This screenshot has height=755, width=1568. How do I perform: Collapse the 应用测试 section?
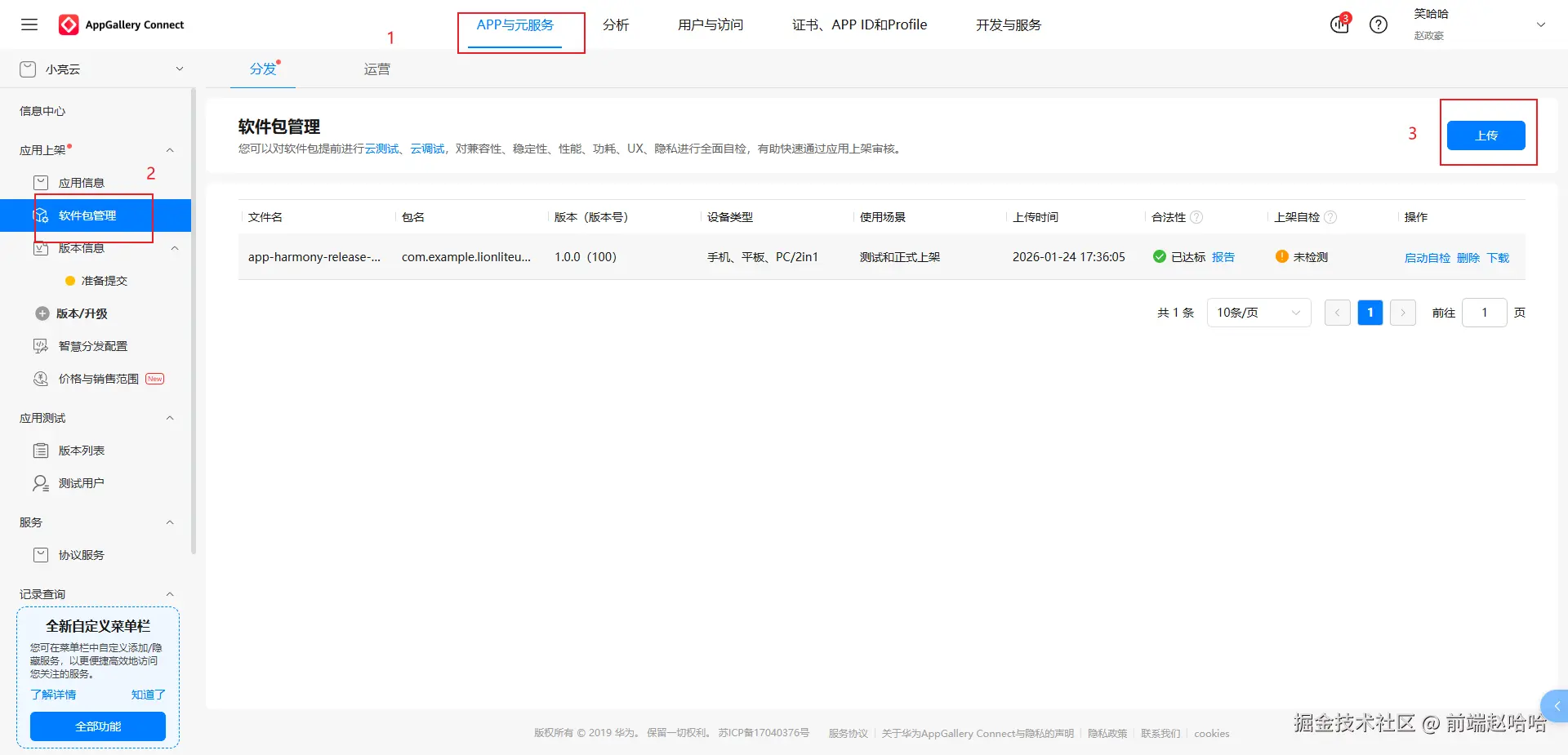click(x=170, y=418)
